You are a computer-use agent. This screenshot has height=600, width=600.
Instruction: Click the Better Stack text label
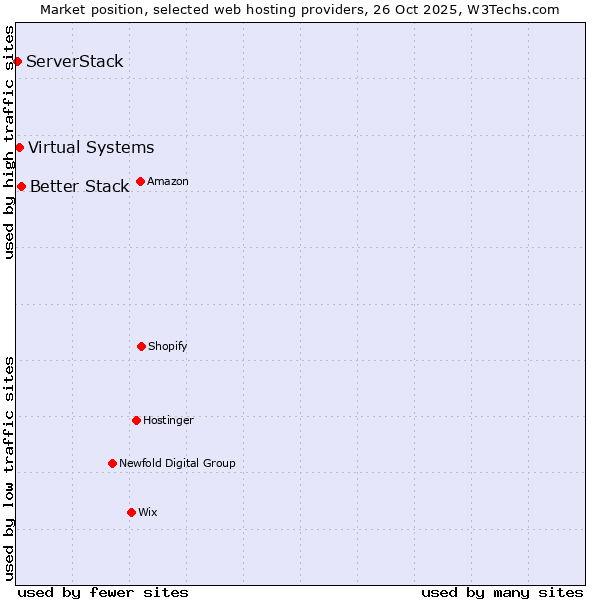click(79, 187)
